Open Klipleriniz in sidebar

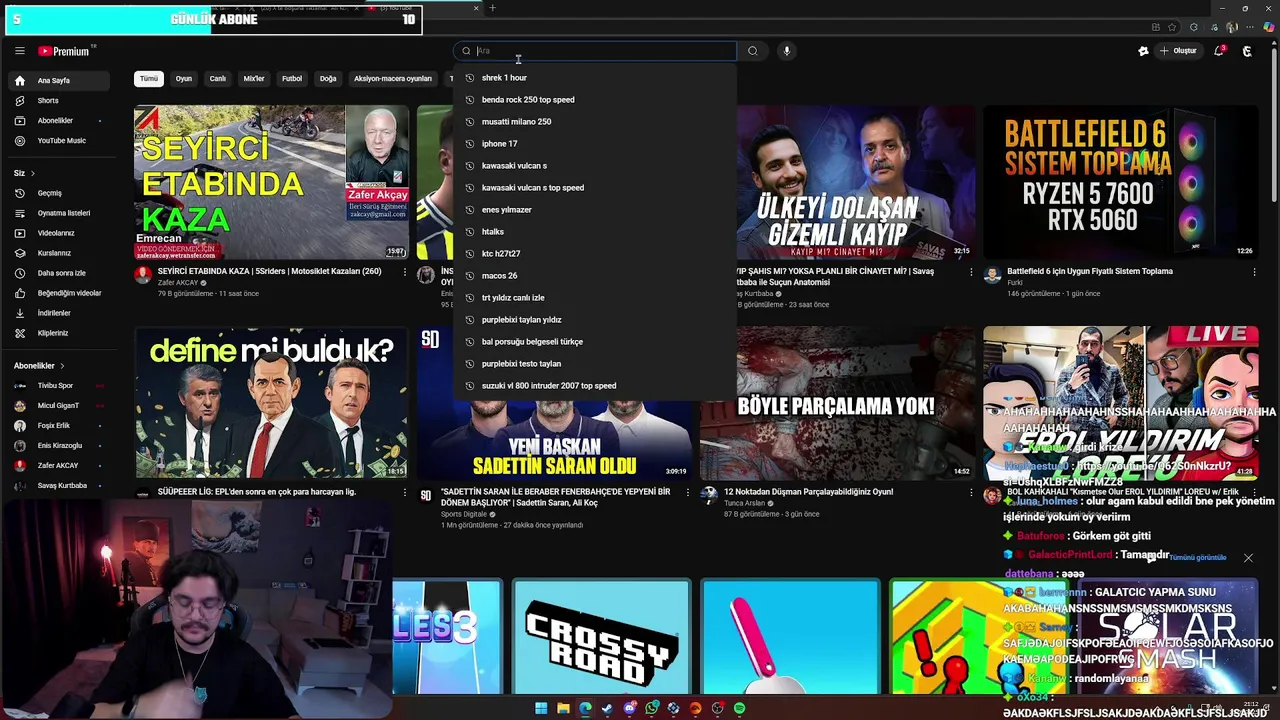[58, 333]
